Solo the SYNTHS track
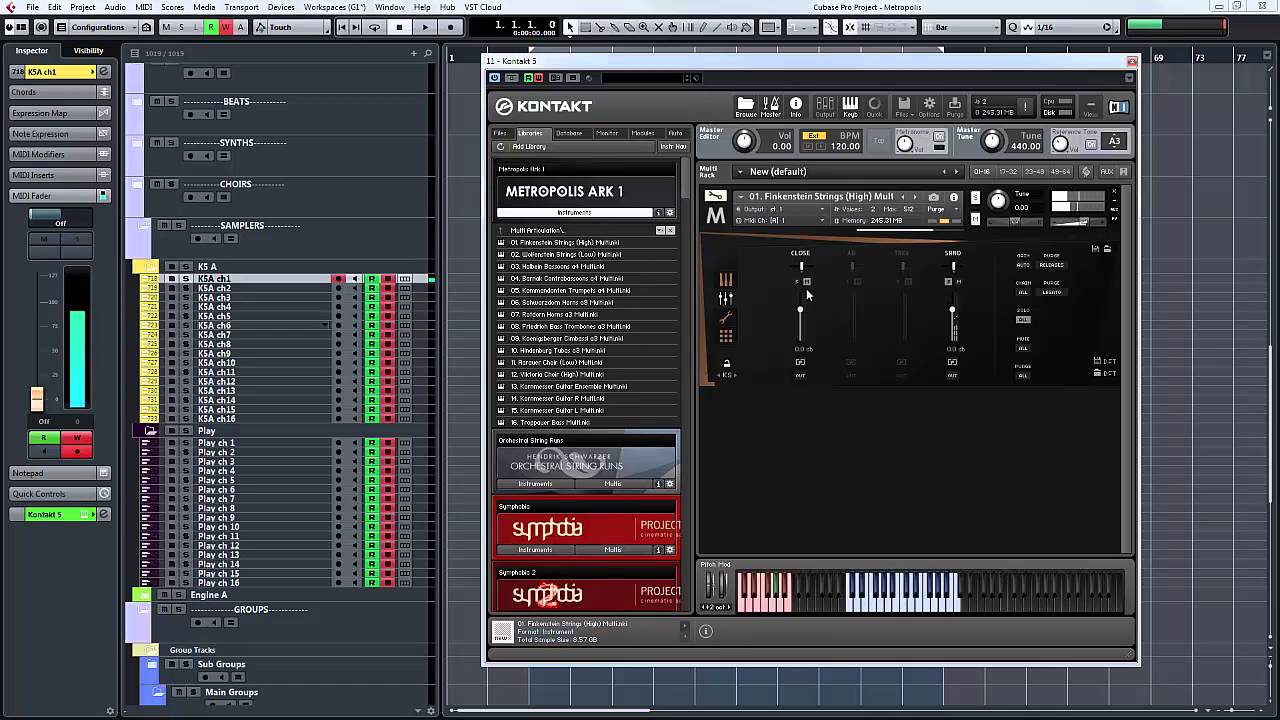Viewport: 1280px width, 720px height. click(x=171, y=142)
